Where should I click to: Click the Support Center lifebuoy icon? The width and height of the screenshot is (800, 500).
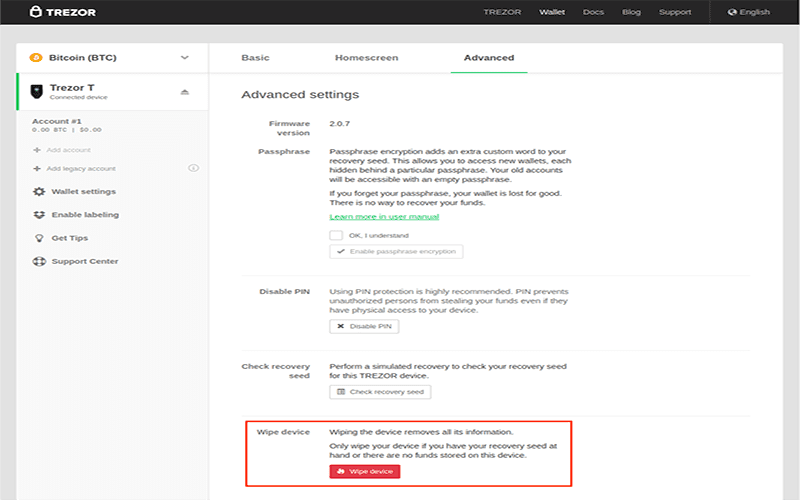39,261
